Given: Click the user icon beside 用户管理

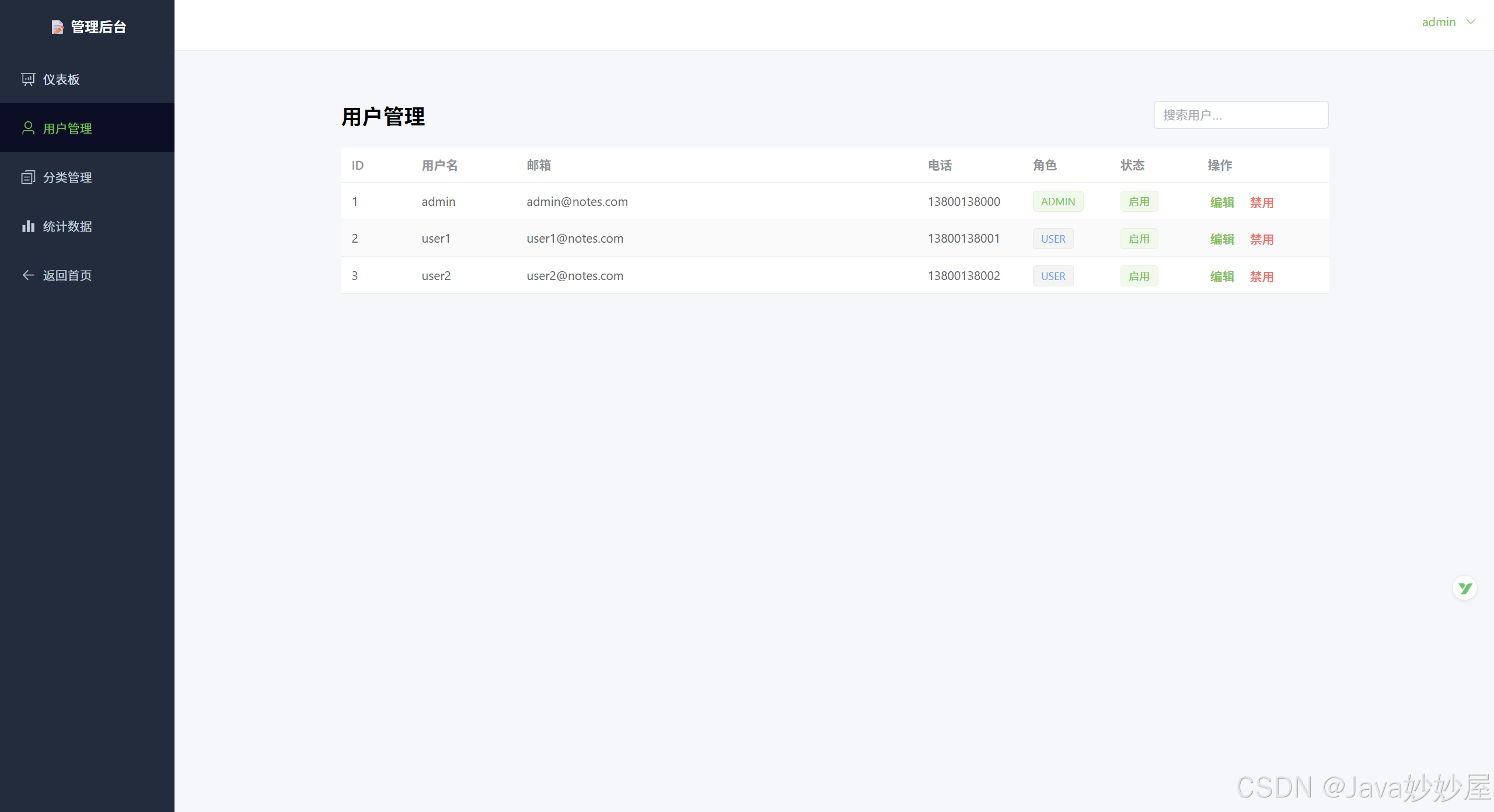Looking at the screenshot, I should pyautogui.click(x=28, y=128).
